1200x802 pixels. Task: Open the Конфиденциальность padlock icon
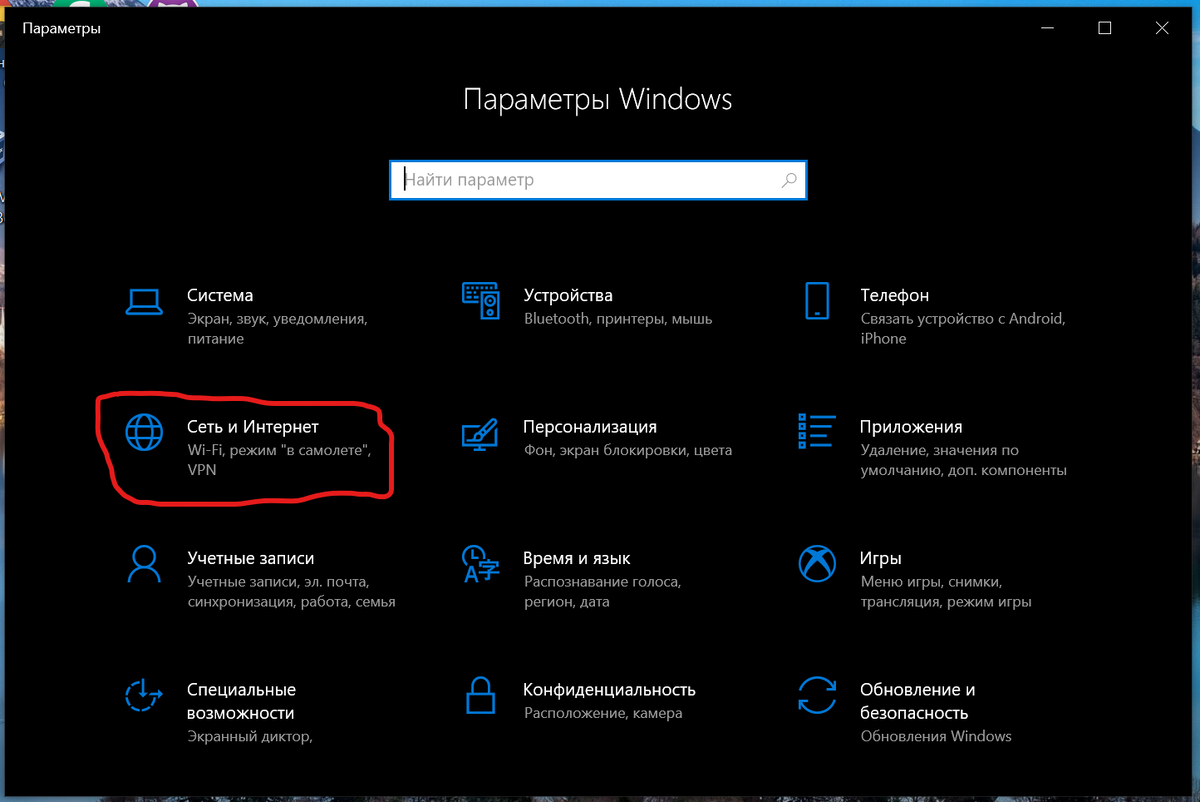point(480,694)
